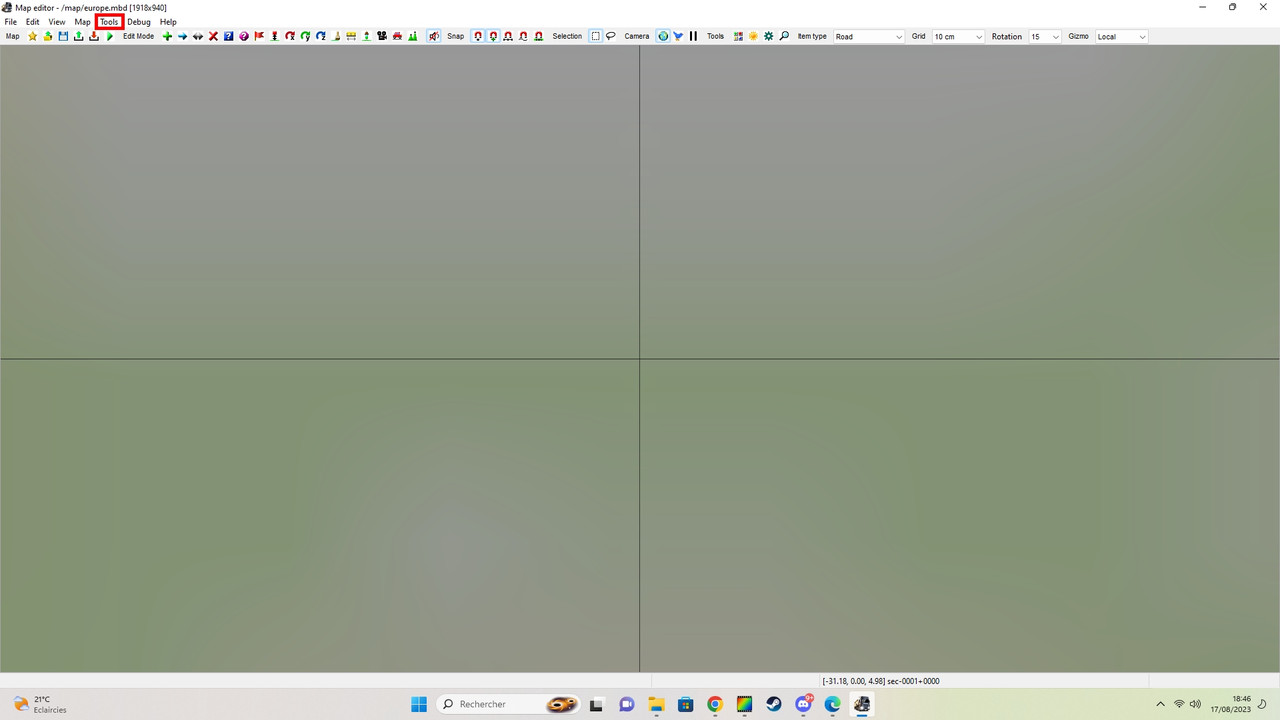Open the Help menu

[x=168, y=22]
